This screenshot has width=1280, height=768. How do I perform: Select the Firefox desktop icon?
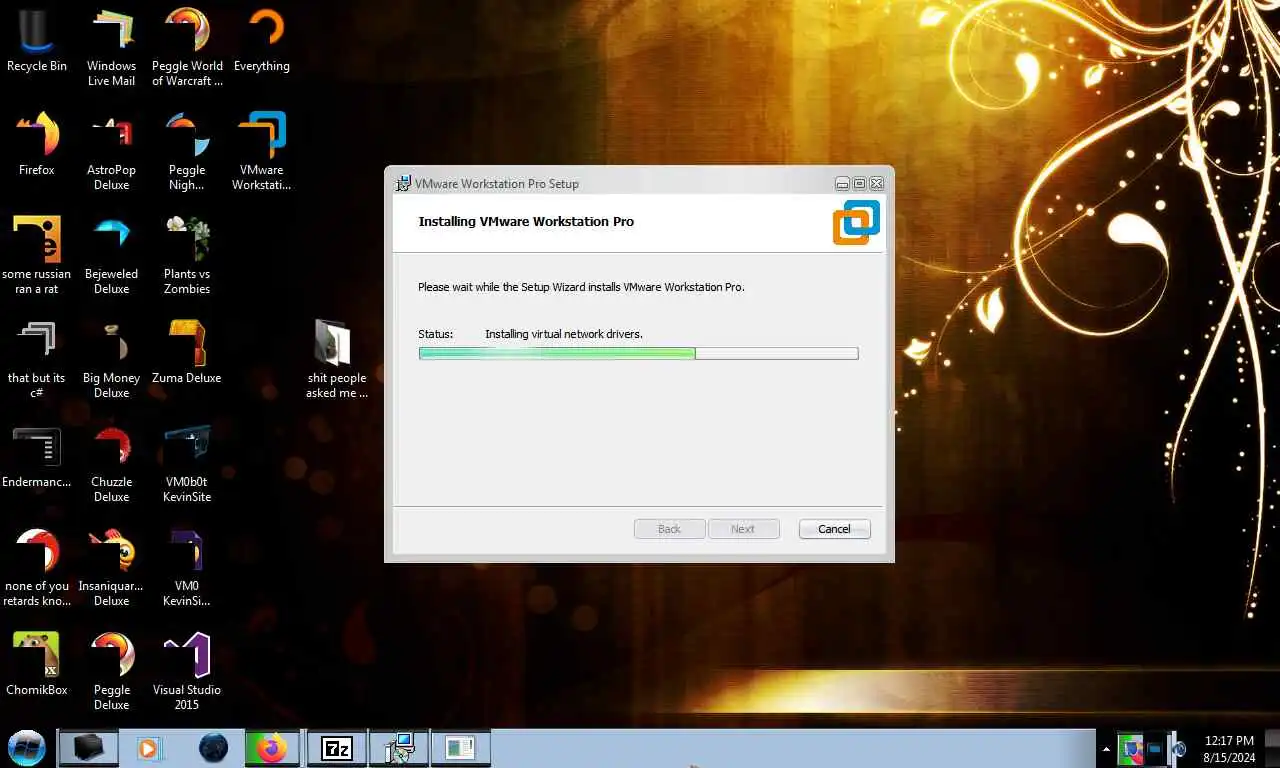click(x=36, y=144)
